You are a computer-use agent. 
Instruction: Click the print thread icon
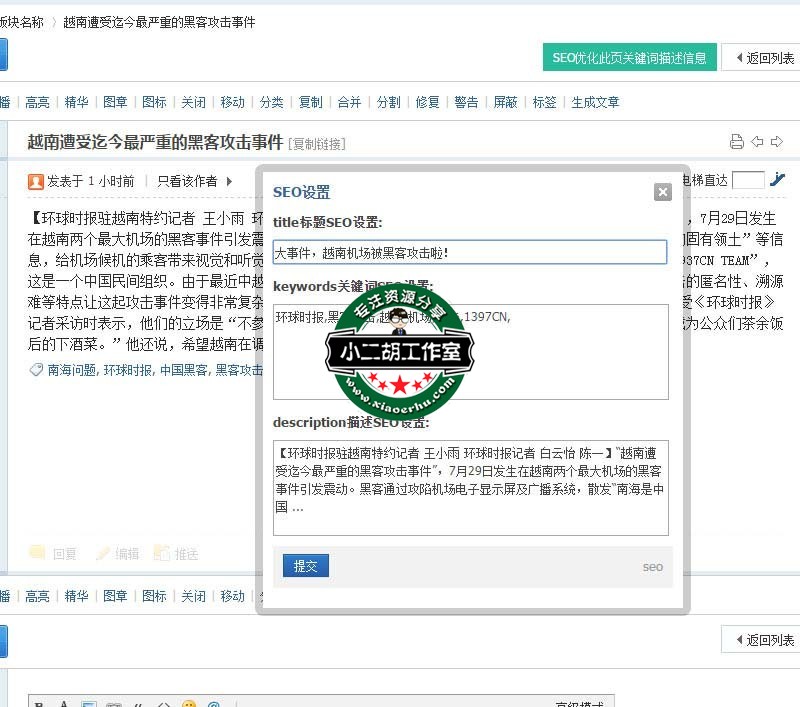[x=737, y=142]
